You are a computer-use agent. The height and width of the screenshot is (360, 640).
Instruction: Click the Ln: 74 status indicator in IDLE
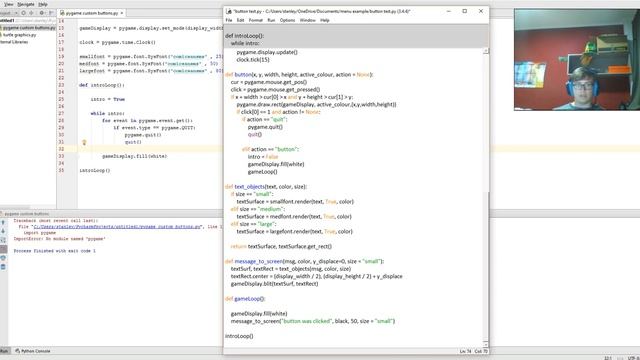[465, 351]
